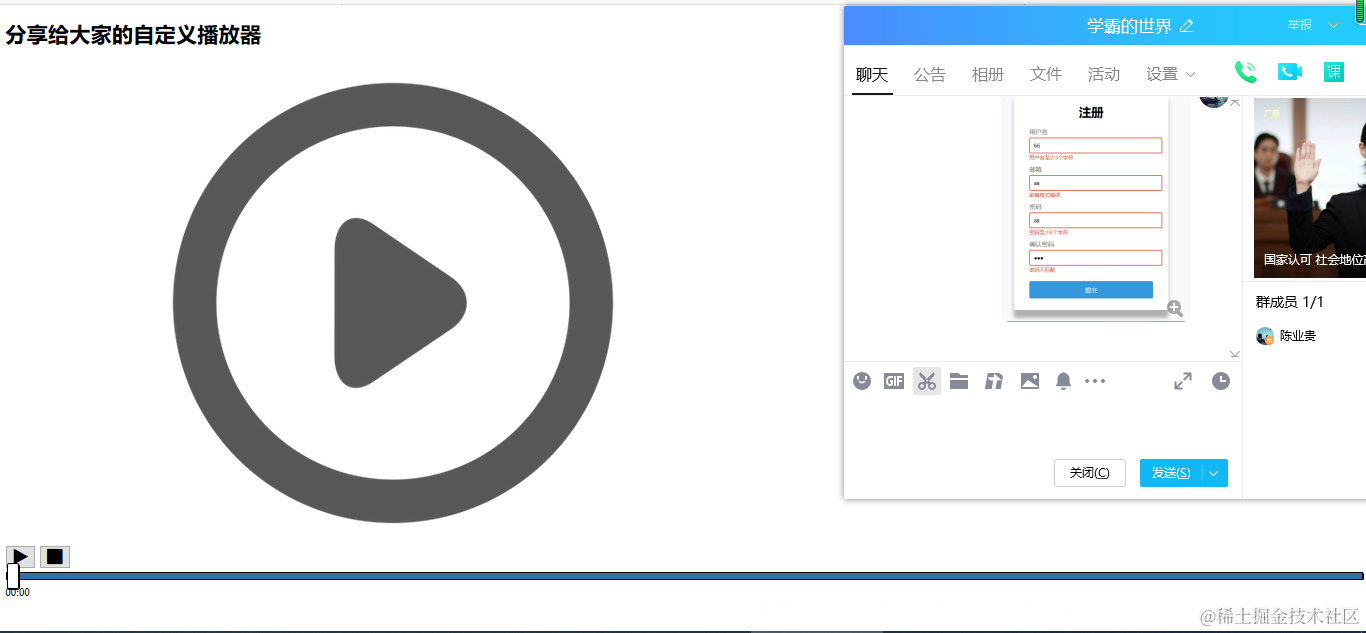Expand the chat input with arrows icon
1366x633 pixels.
[x=1183, y=381]
